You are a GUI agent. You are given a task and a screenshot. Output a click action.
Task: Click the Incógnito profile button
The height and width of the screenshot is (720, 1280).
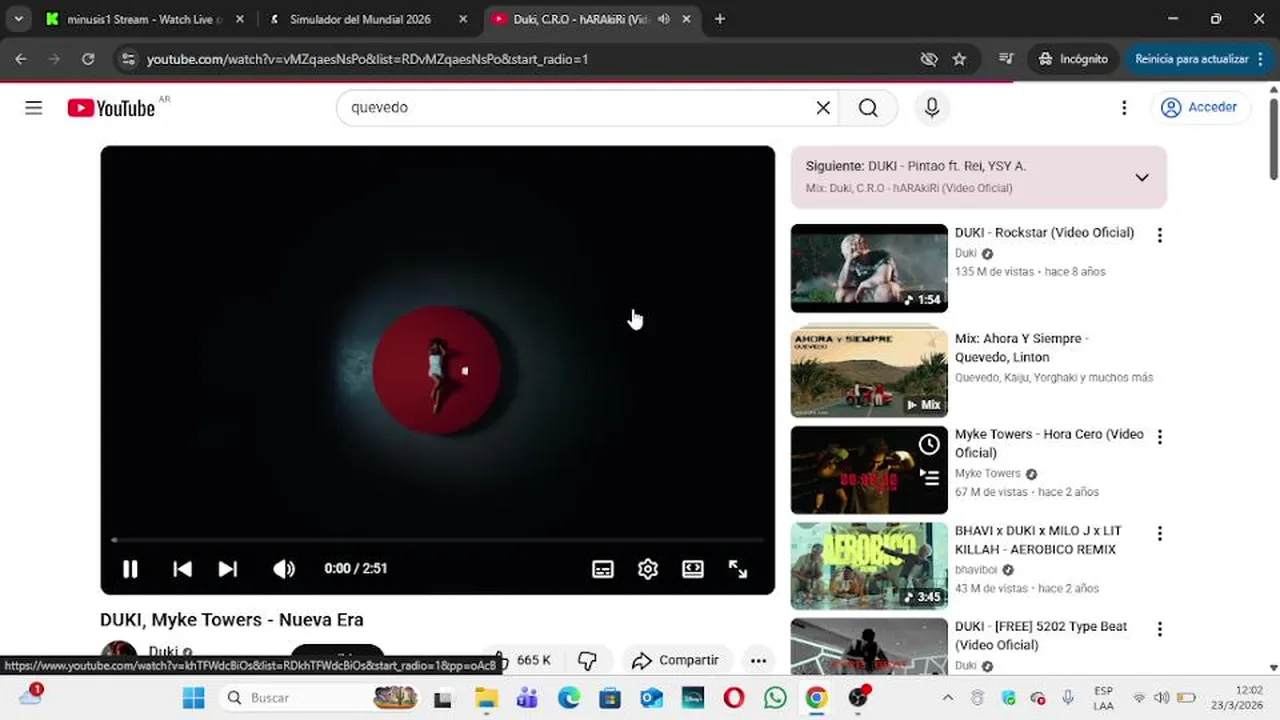pos(1073,59)
